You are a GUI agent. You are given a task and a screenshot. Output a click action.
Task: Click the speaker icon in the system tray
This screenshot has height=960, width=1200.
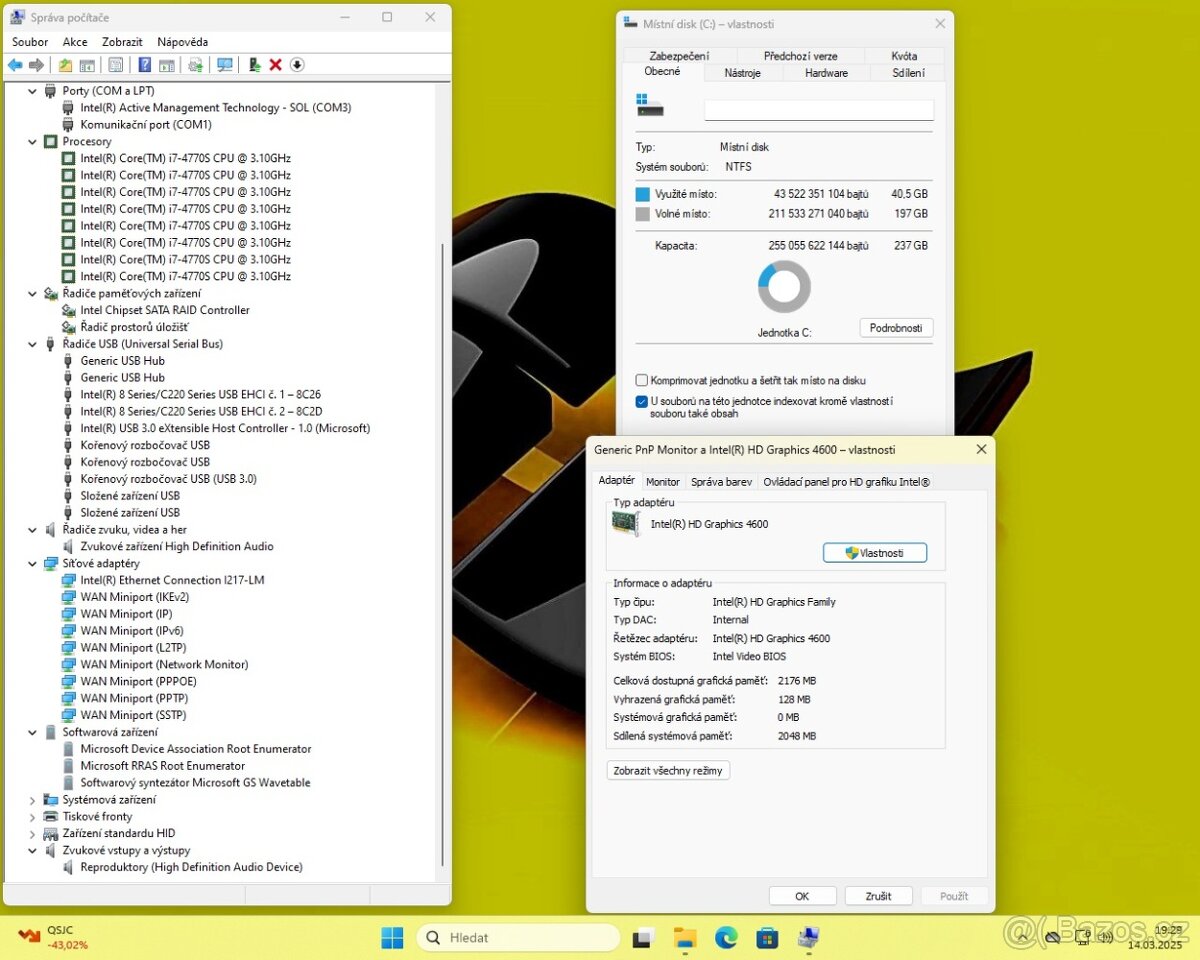click(1106, 938)
